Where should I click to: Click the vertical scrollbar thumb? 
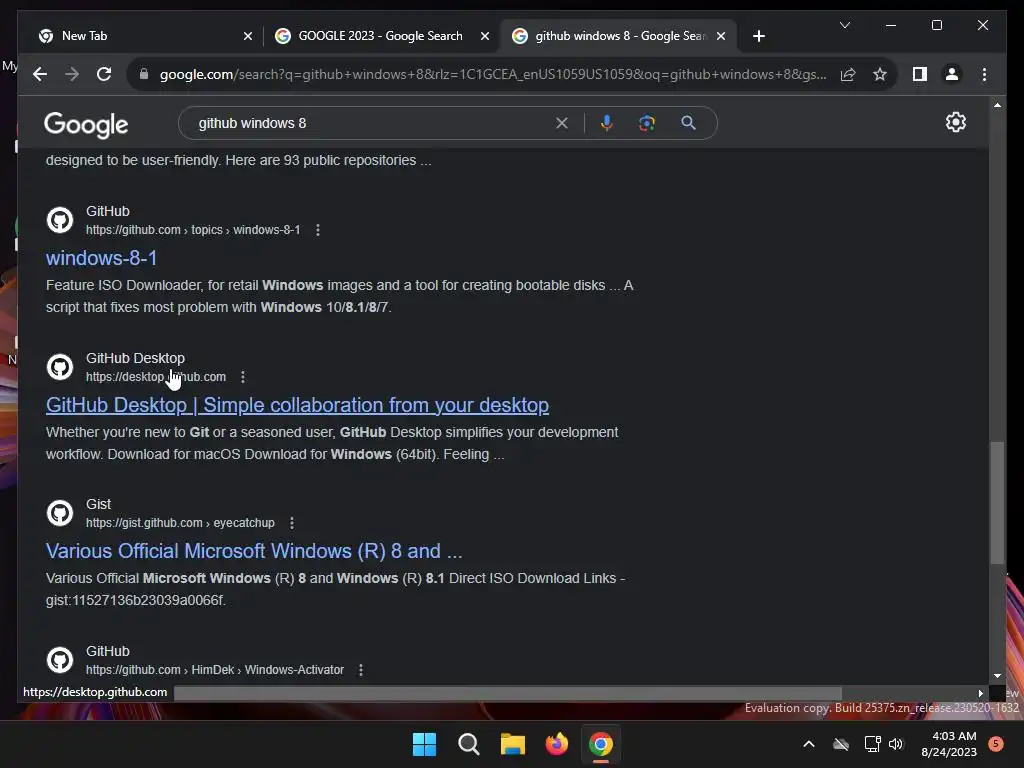997,503
